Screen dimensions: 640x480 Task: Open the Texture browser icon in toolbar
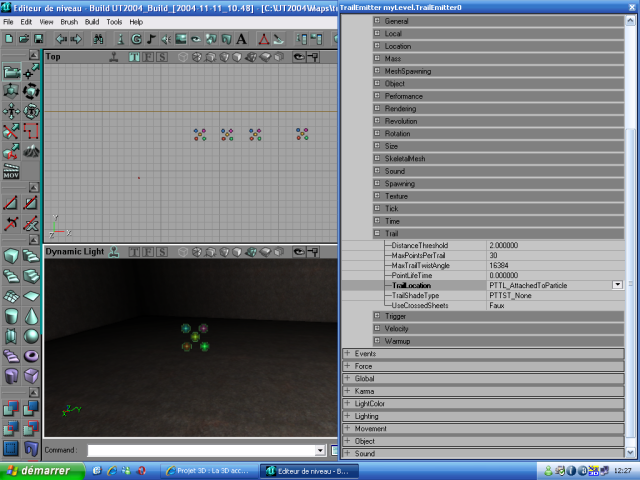click(181, 39)
